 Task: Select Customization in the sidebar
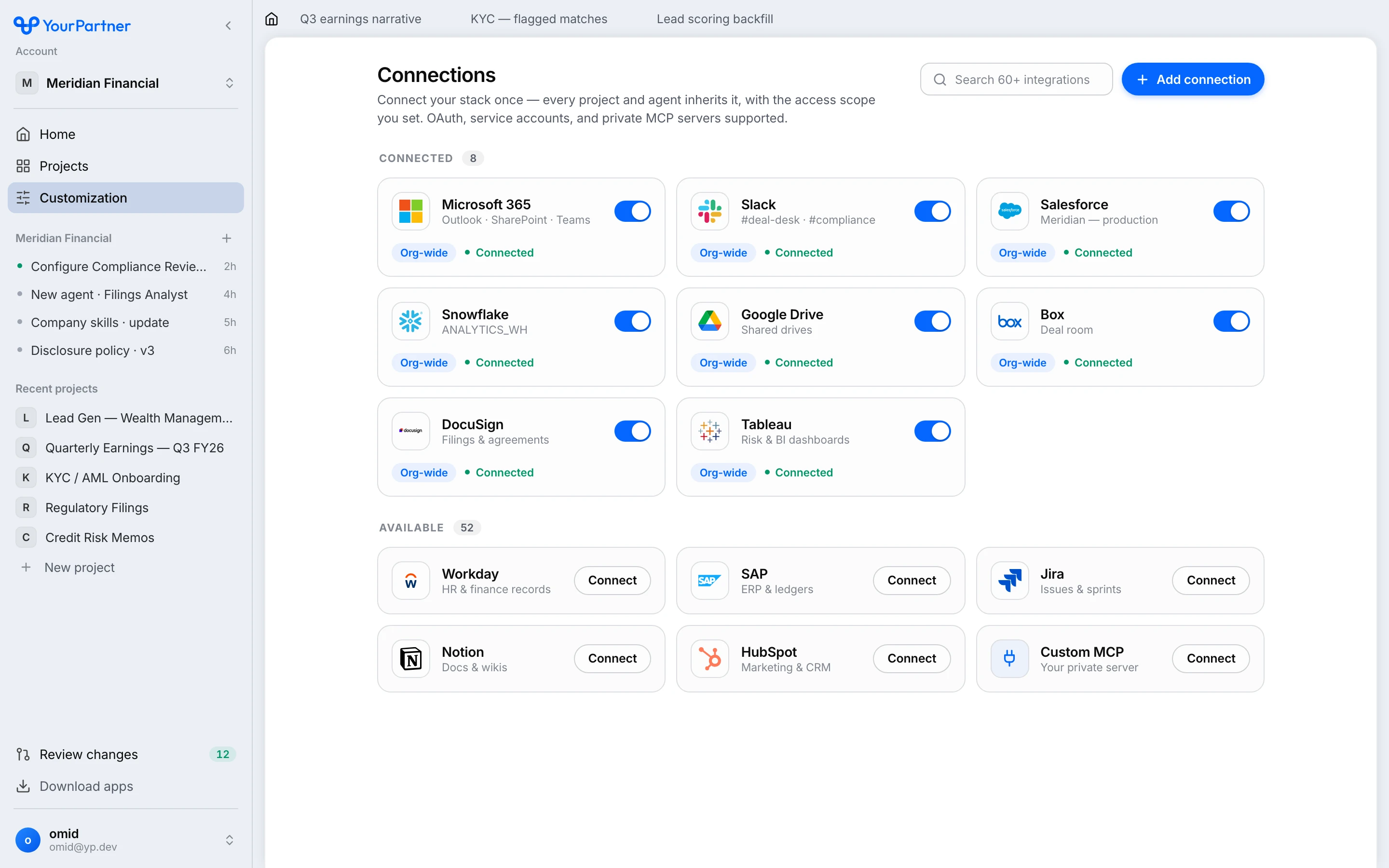click(126, 198)
